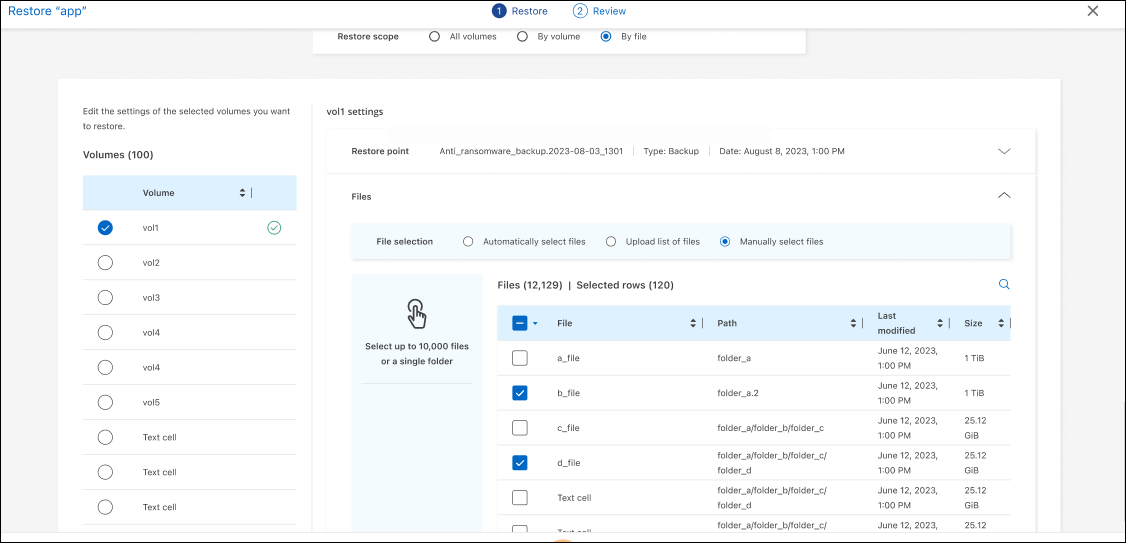
Task: Go to the Review step
Action: coord(599,11)
